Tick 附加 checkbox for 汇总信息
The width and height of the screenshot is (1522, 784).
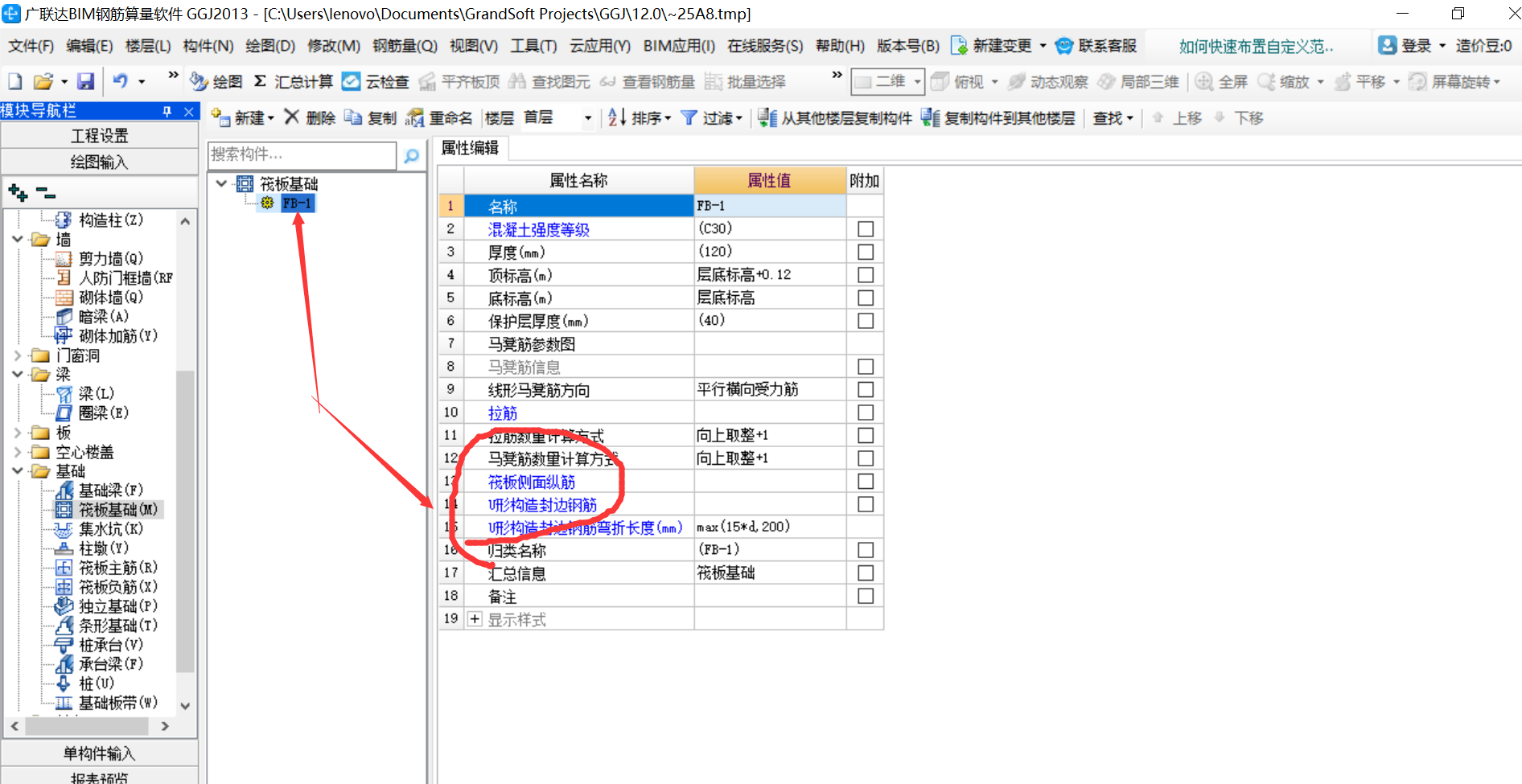point(866,573)
